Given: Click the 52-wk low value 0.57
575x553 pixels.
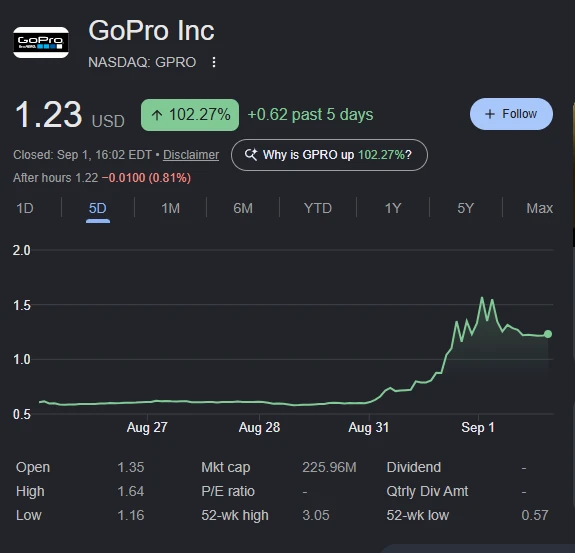Looking at the screenshot, I should (x=535, y=515).
